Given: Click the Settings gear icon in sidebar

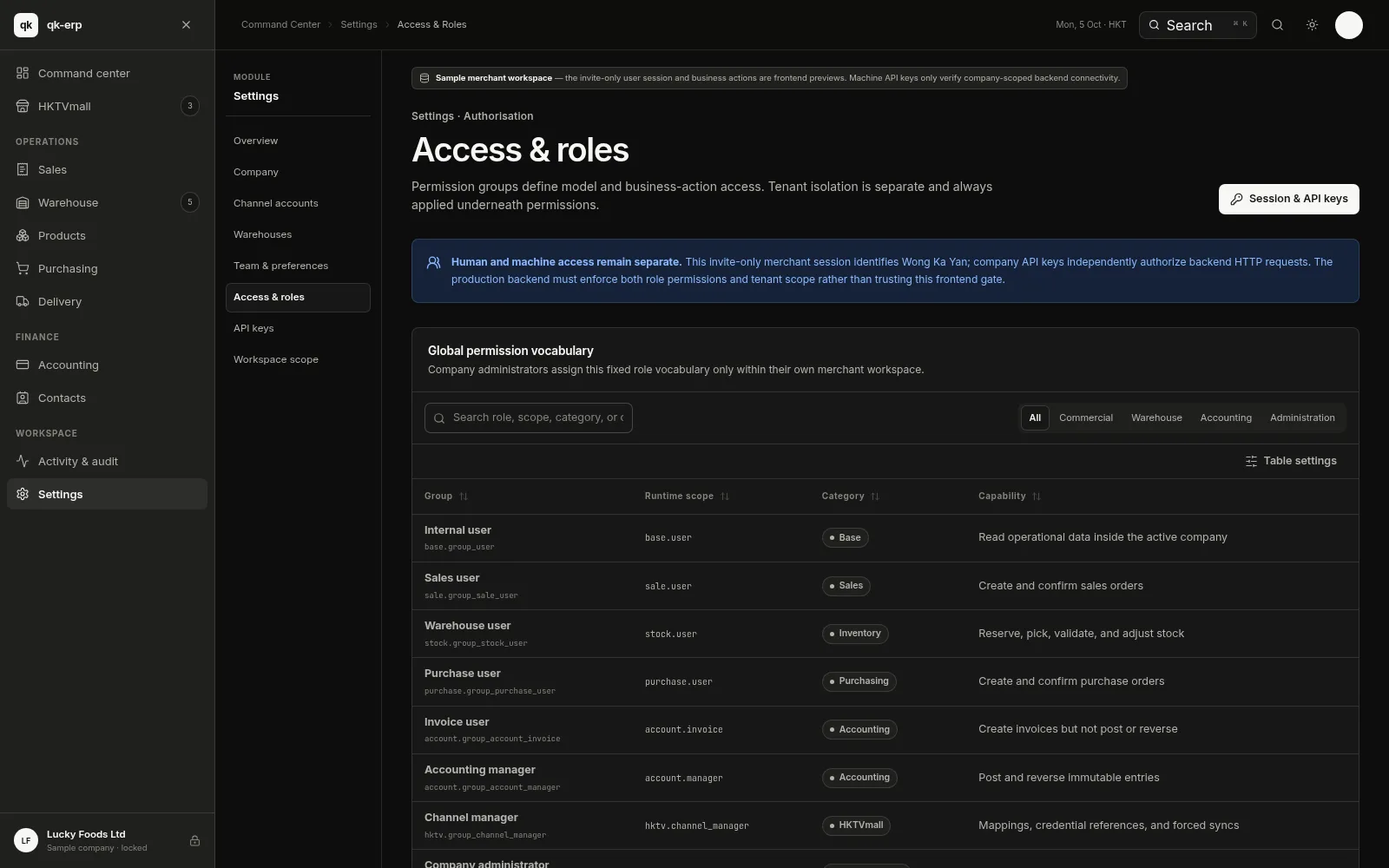Looking at the screenshot, I should coord(23,494).
